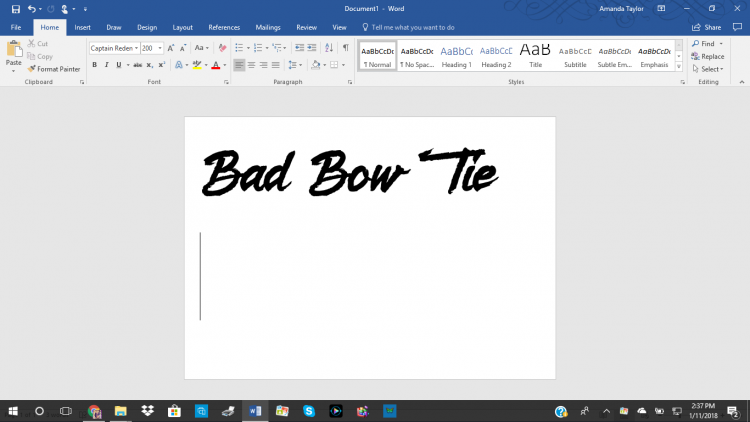Screen dimensions: 750x422
Task: Click the numbered list icon
Action: click(258, 48)
